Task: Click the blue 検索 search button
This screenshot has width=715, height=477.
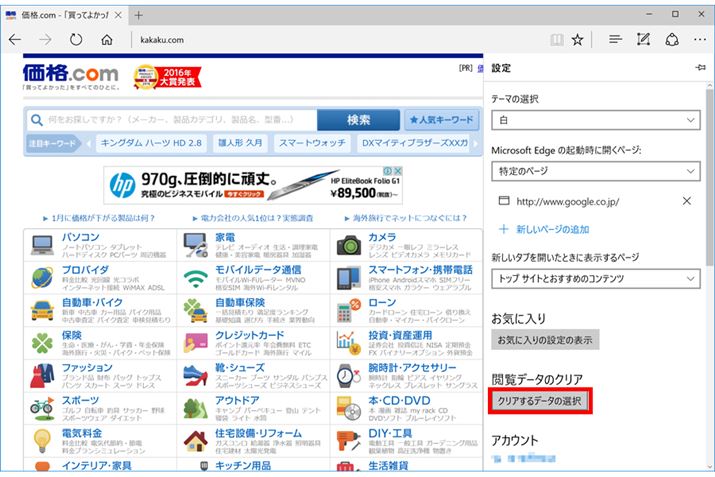Action: 358,120
